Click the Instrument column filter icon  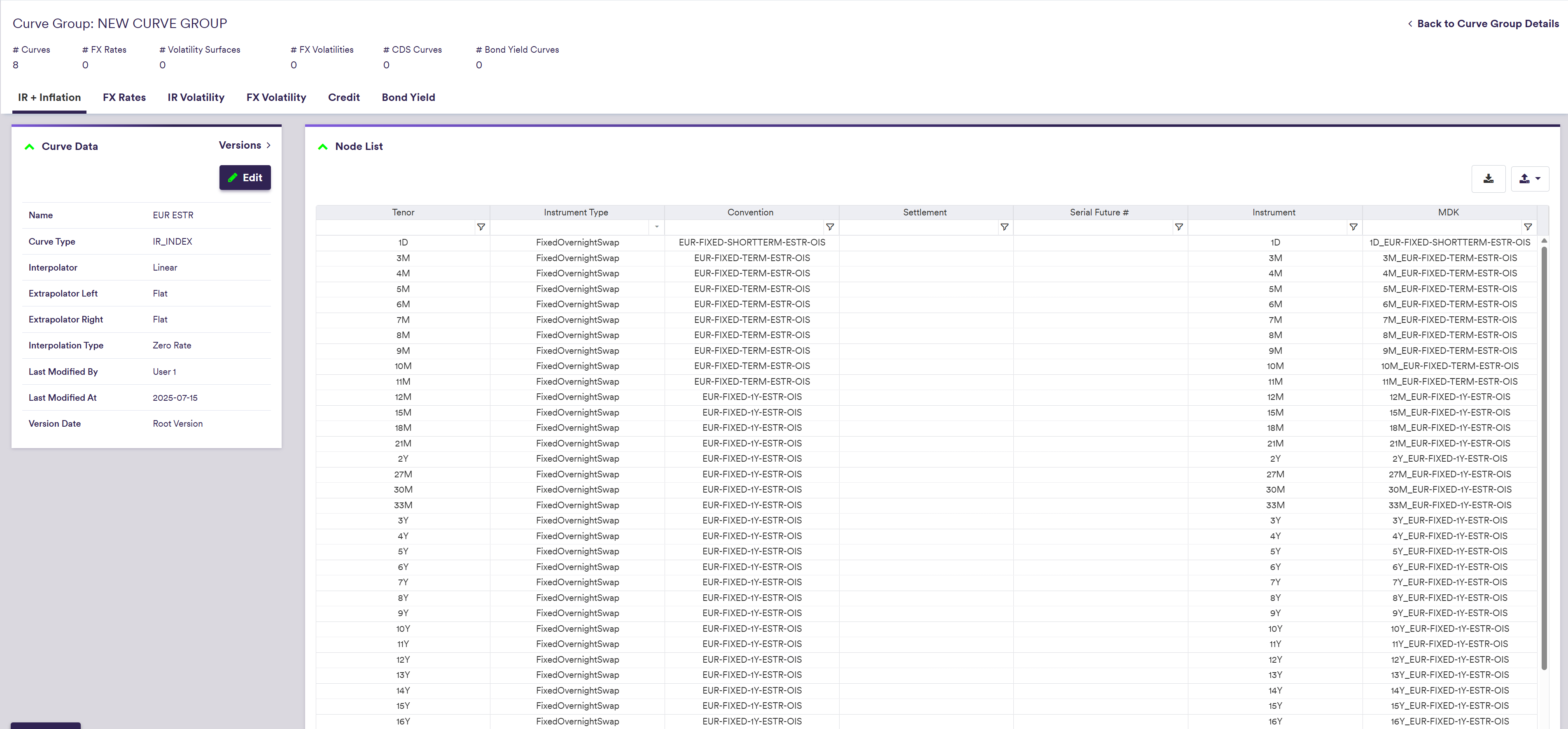pyautogui.click(x=1353, y=227)
